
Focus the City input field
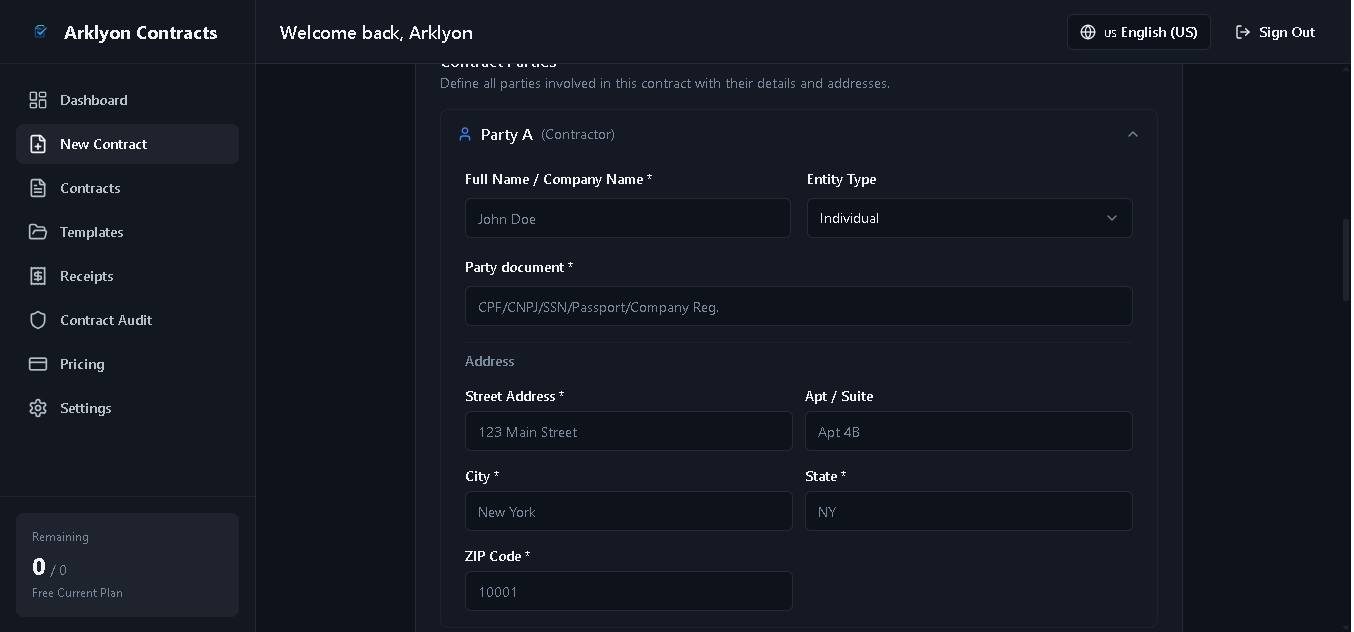[629, 511]
